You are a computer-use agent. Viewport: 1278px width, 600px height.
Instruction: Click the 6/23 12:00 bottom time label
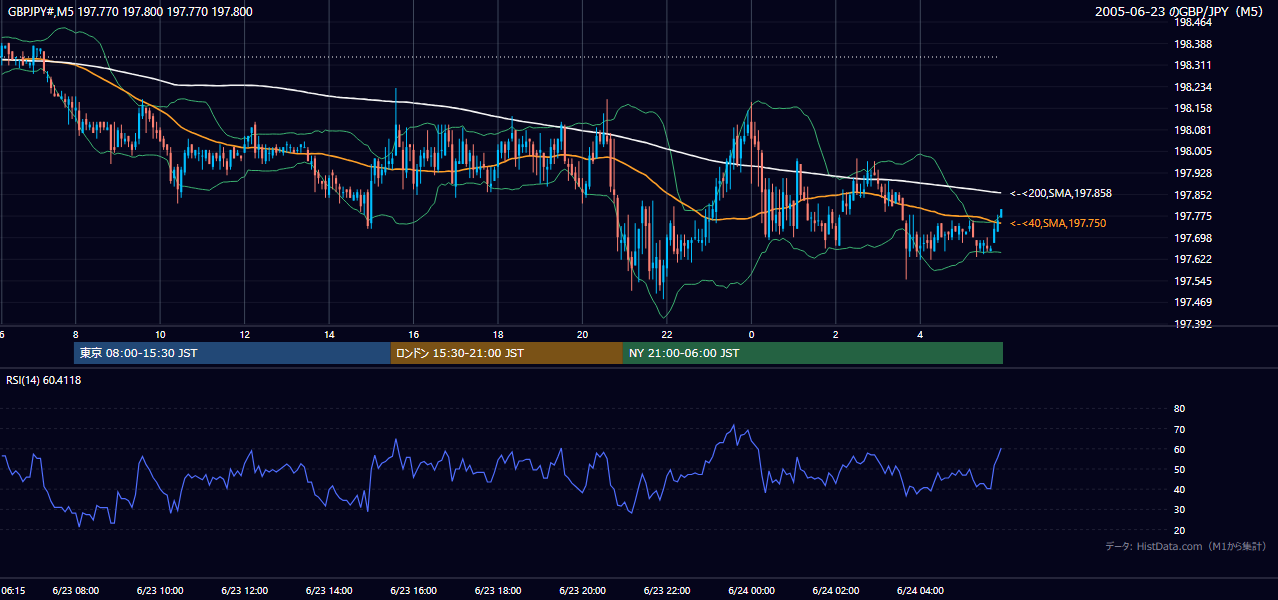coord(245,591)
